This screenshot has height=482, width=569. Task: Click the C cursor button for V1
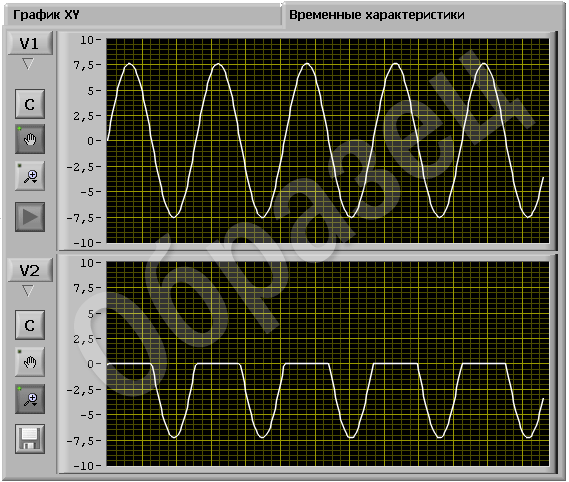tap(30, 104)
